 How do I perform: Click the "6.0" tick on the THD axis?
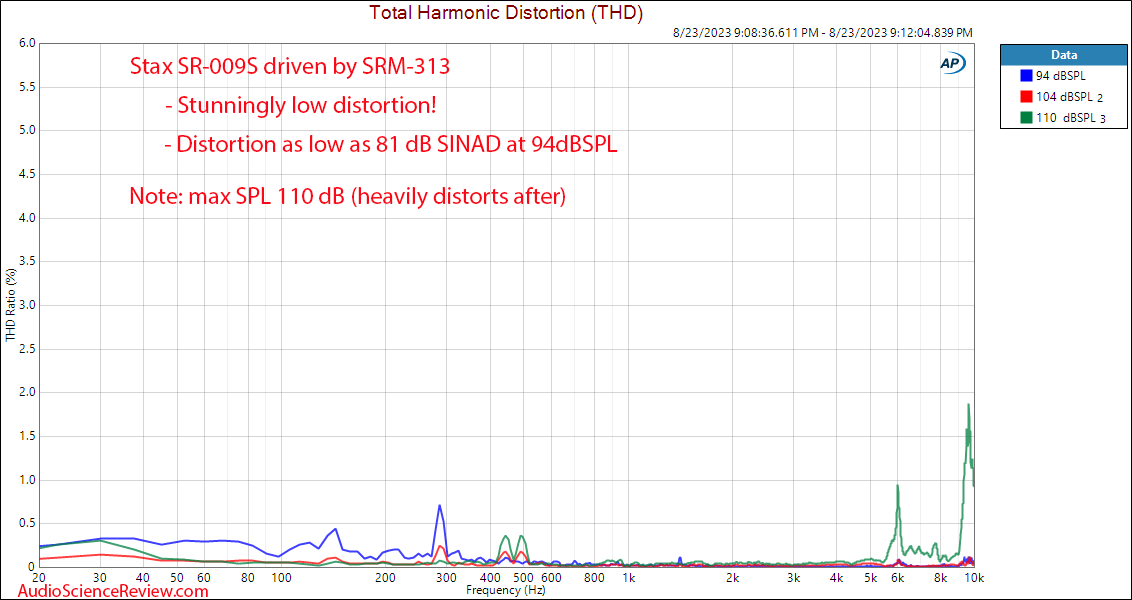pos(27,43)
